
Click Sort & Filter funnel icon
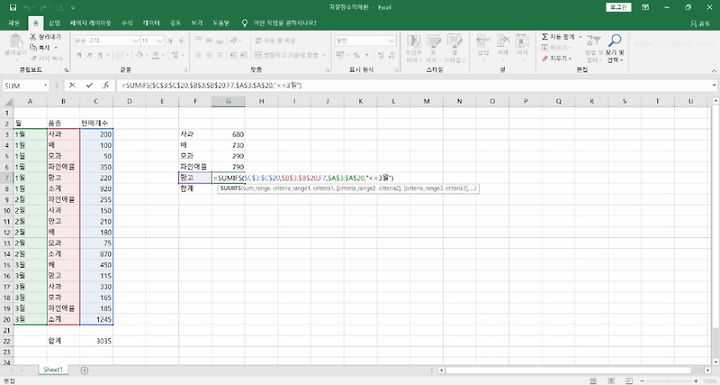click(593, 40)
